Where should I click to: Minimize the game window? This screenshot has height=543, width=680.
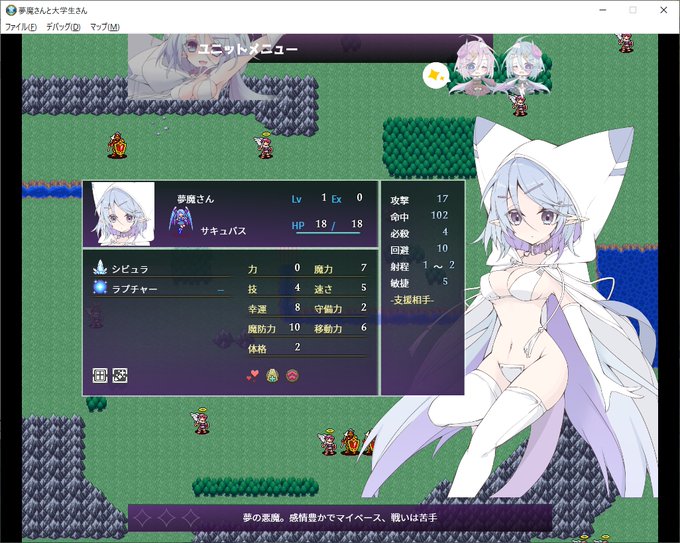[x=603, y=10]
